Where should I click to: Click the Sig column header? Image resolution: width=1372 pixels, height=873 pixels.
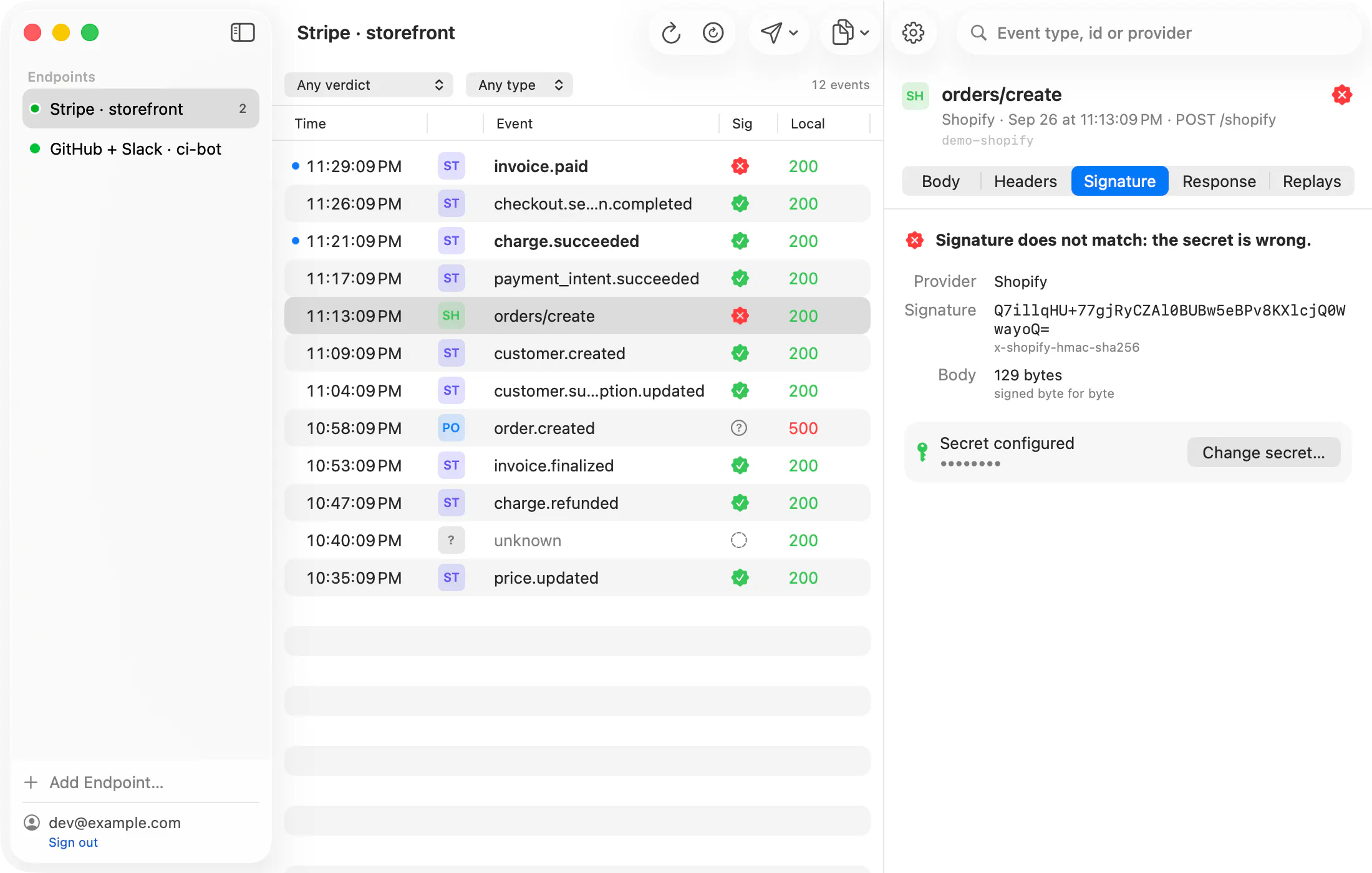pos(742,123)
